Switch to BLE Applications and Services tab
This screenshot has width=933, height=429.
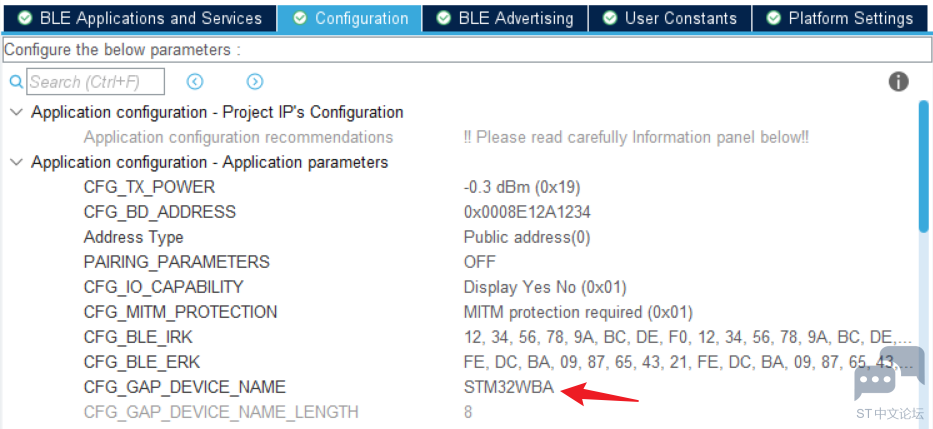(140, 18)
